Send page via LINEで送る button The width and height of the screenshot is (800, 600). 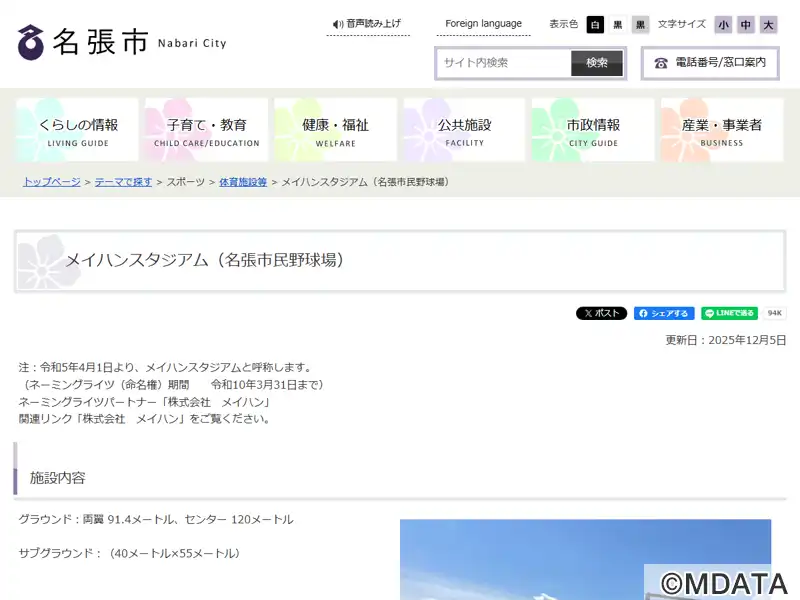click(729, 313)
